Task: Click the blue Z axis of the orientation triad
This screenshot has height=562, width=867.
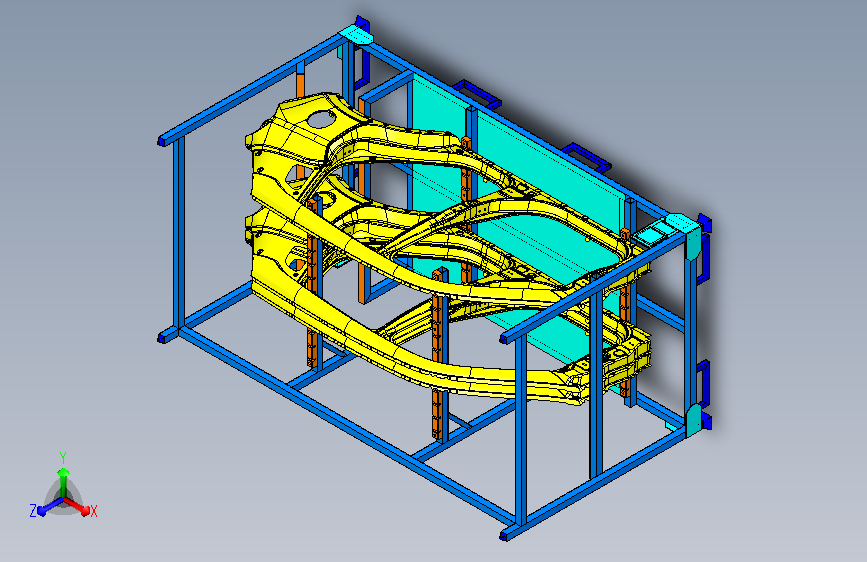Action: [x=50, y=506]
